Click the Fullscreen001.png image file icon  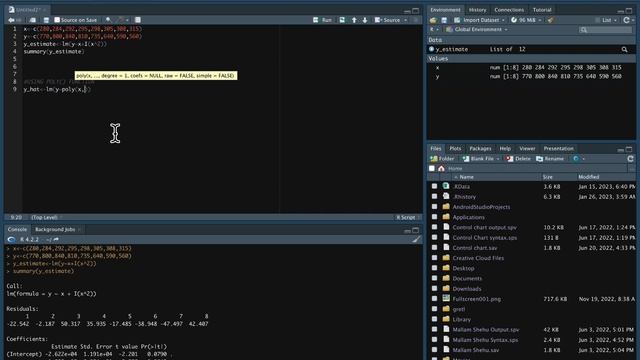(x=446, y=299)
